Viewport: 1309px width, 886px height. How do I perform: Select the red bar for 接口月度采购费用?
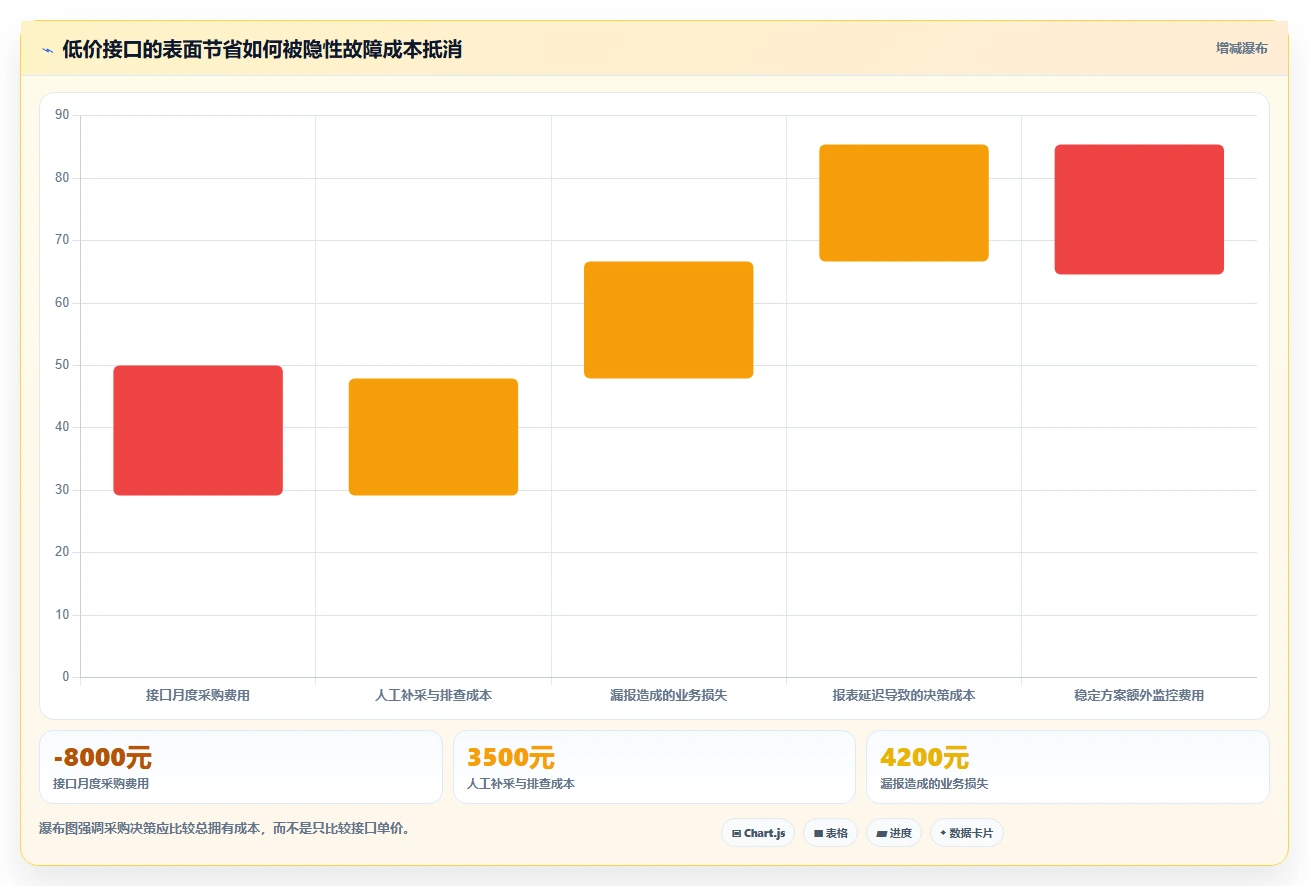(x=198, y=430)
